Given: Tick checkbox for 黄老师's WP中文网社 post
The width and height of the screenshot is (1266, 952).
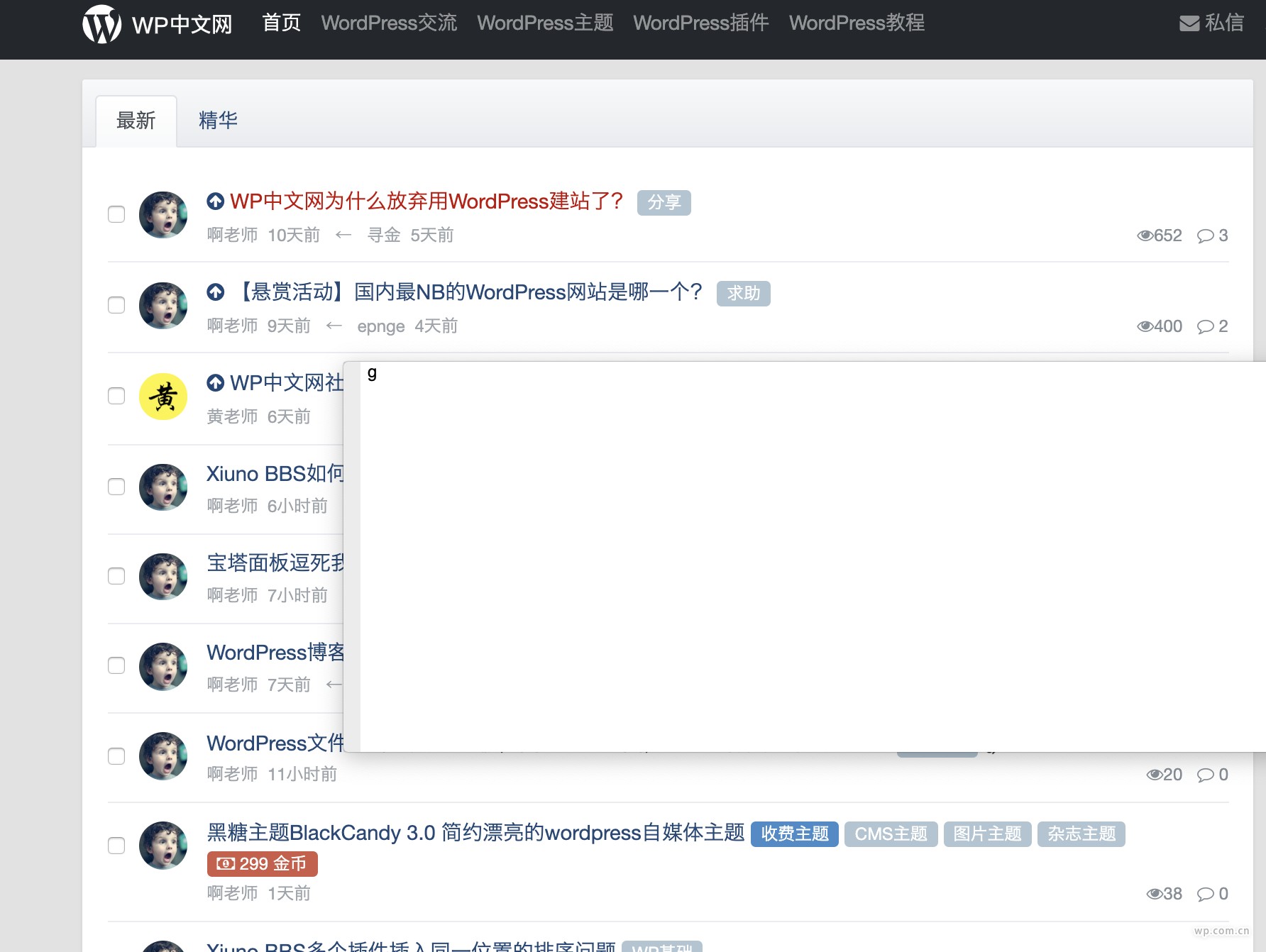Looking at the screenshot, I should click(116, 396).
